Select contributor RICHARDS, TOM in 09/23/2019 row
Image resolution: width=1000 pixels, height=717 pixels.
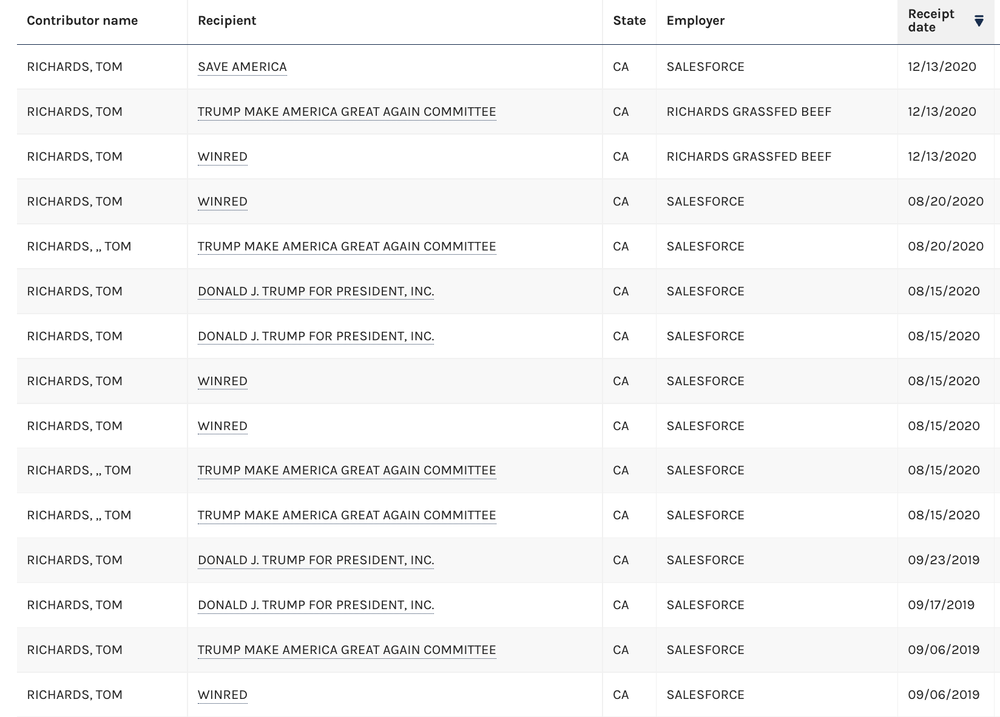point(75,560)
